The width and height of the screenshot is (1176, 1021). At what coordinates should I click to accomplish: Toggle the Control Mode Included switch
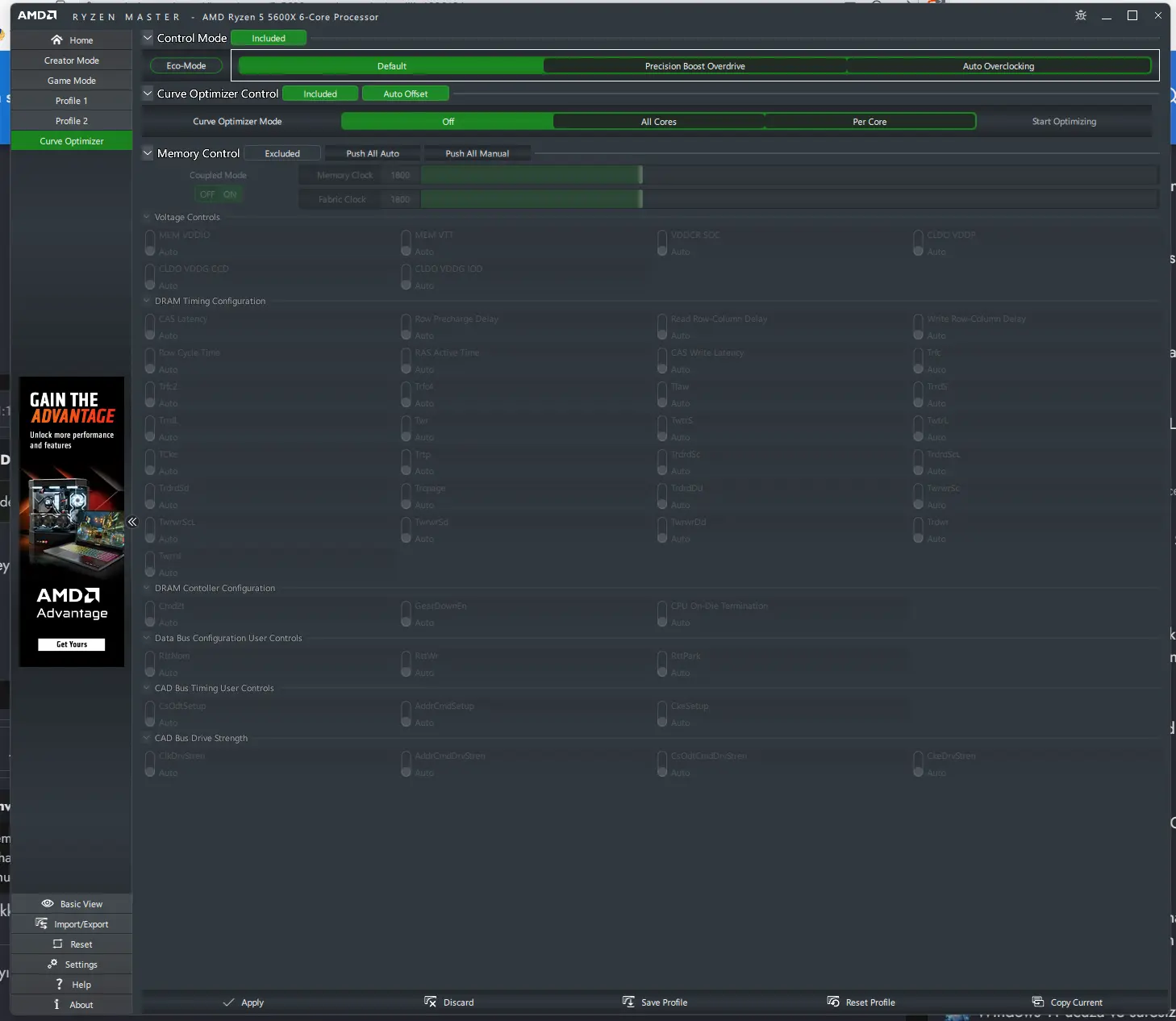(x=269, y=38)
